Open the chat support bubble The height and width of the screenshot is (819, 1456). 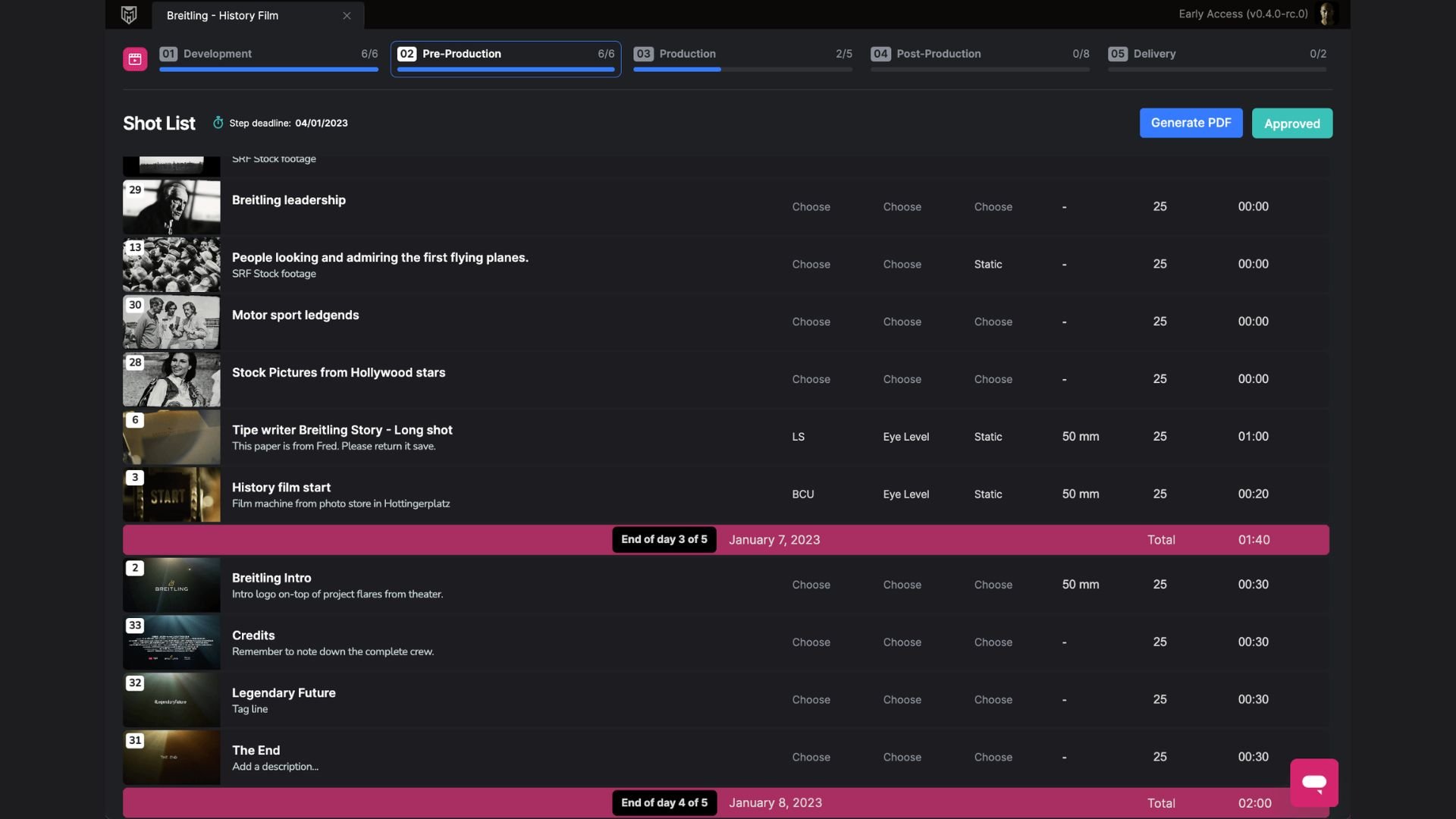pyautogui.click(x=1313, y=783)
